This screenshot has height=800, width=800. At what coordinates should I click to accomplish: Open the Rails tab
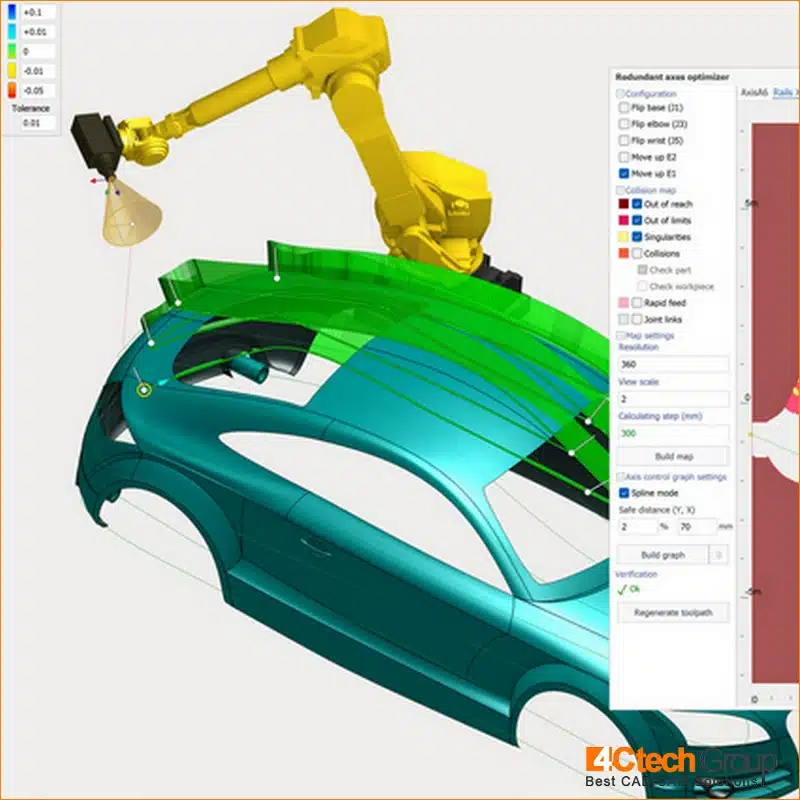(786, 92)
